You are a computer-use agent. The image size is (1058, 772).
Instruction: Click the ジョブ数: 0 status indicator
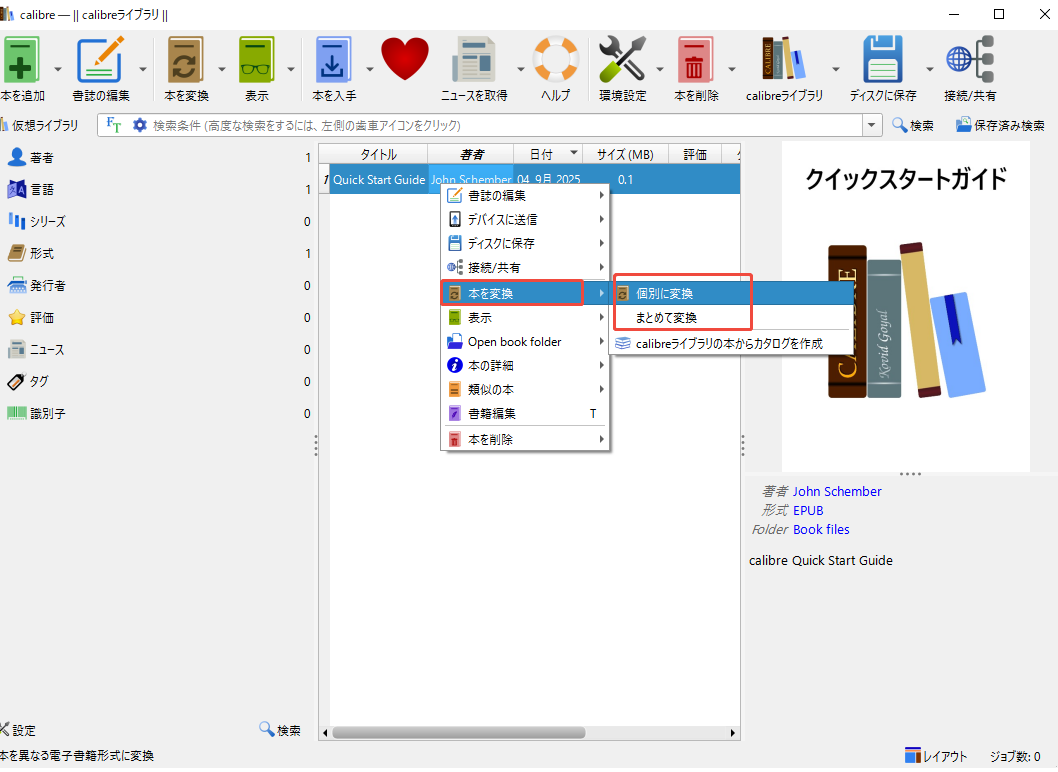pyautogui.click(x=1015, y=756)
